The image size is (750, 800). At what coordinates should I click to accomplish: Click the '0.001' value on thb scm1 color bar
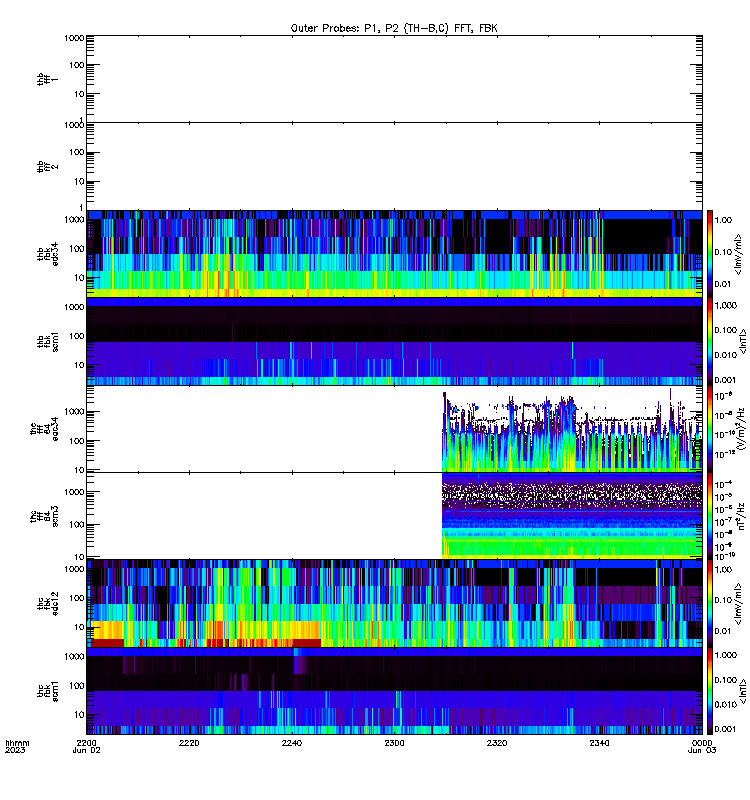click(726, 380)
